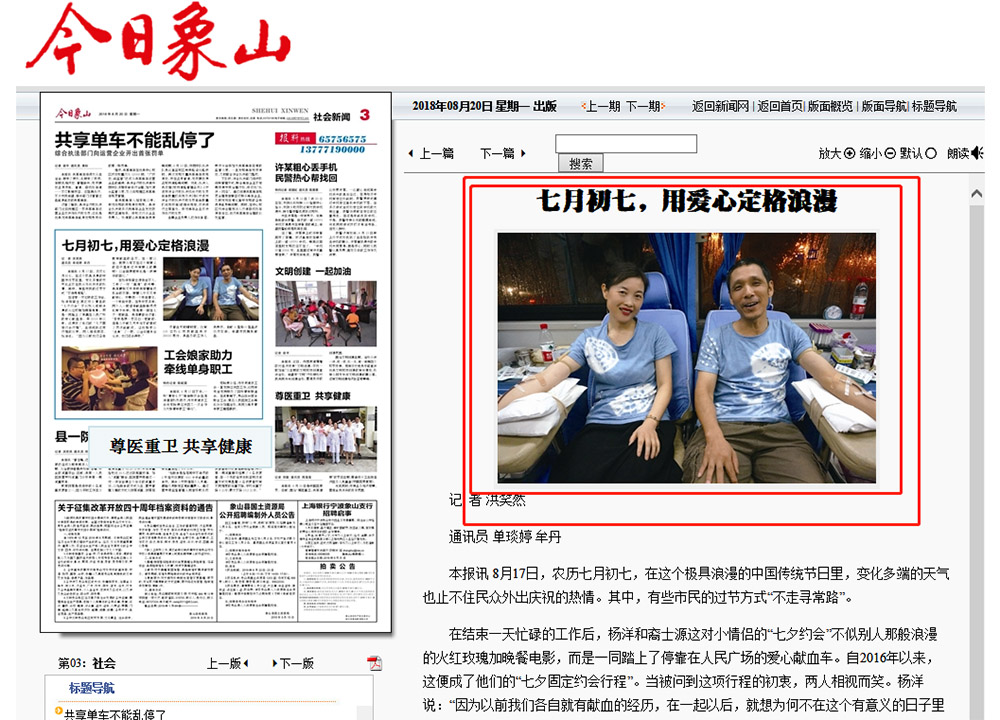Open 尊医重卫 共享健康 headline above the doctors photo
Viewport: 1000px width, 720px height.
tap(312, 396)
